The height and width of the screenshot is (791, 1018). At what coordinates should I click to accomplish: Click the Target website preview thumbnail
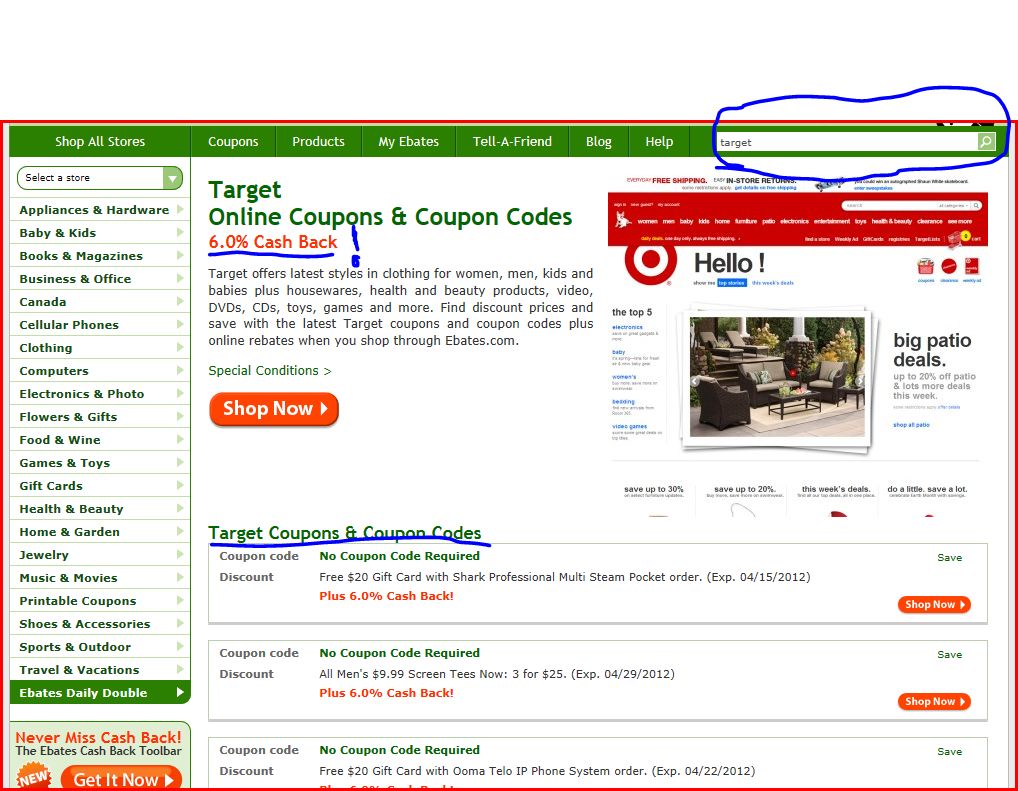coord(798,345)
